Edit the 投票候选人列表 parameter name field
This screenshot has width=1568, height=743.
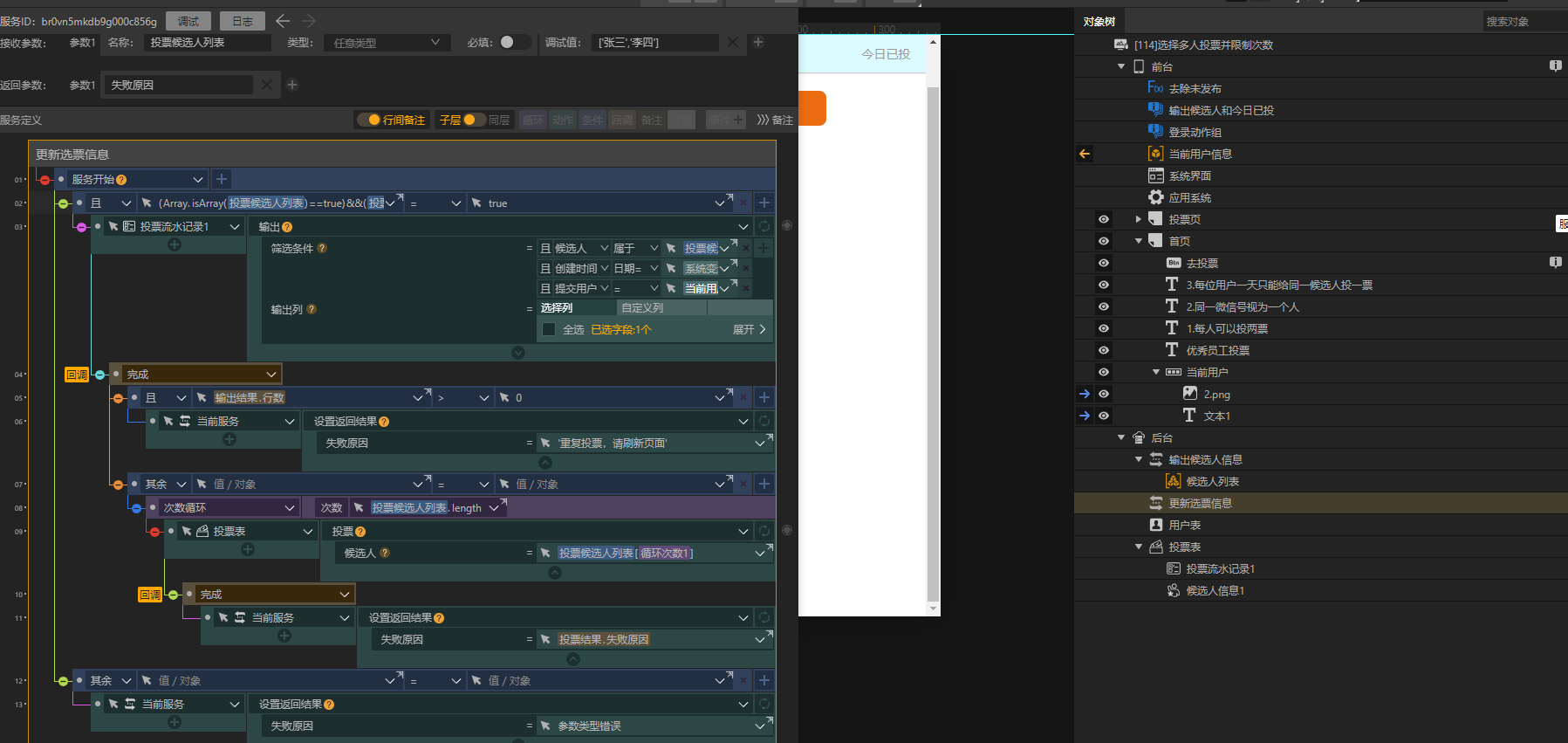click(208, 42)
